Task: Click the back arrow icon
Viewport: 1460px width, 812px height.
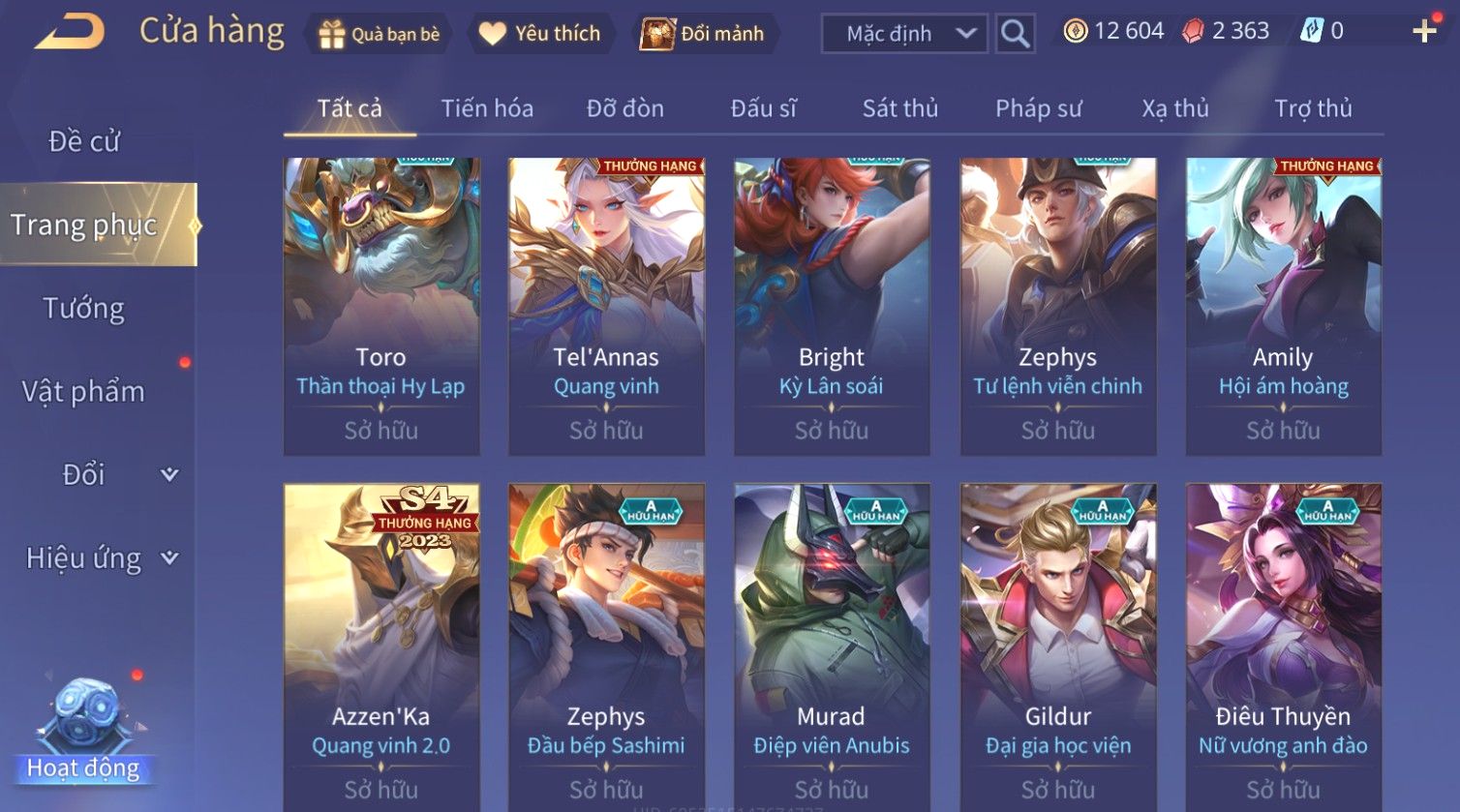Action: coord(70,32)
